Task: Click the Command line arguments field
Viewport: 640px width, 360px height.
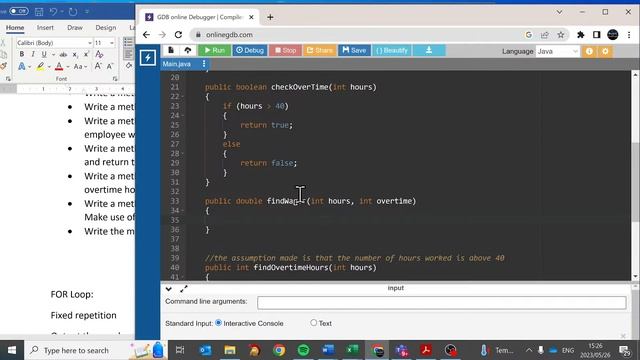Action: click(441, 302)
